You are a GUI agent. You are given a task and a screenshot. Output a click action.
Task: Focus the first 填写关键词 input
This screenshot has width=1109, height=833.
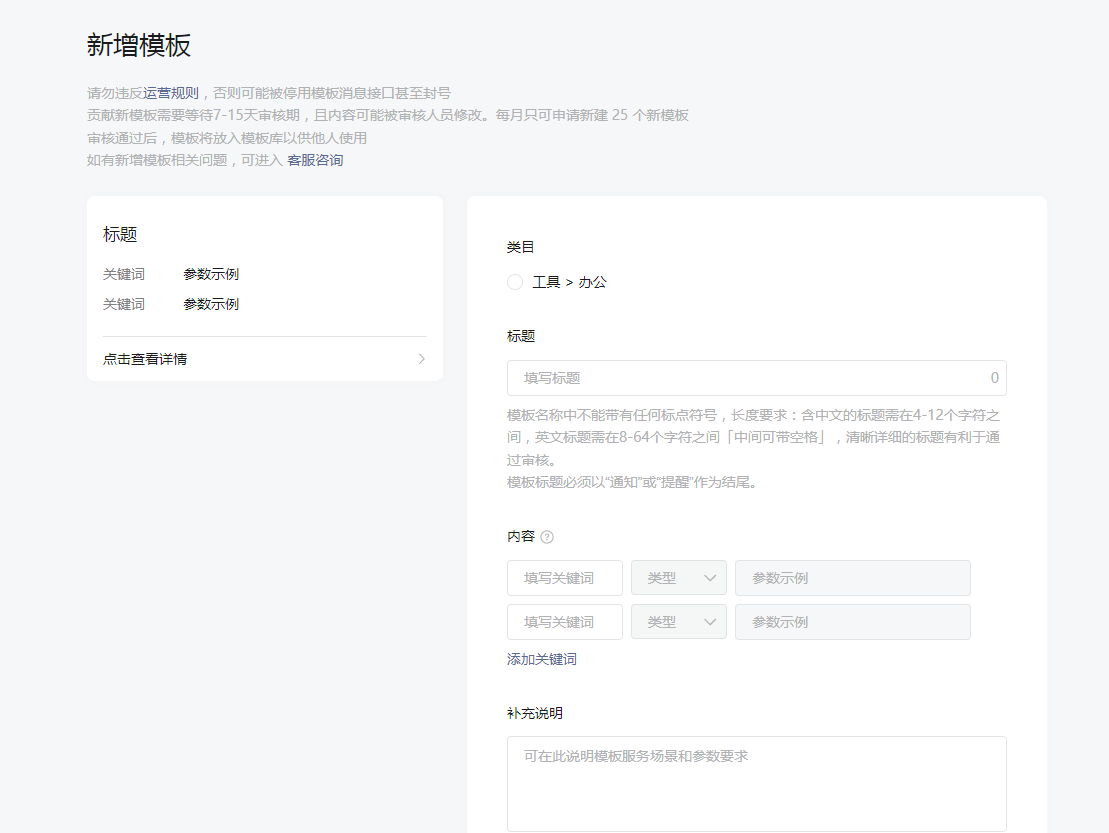pos(564,578)
